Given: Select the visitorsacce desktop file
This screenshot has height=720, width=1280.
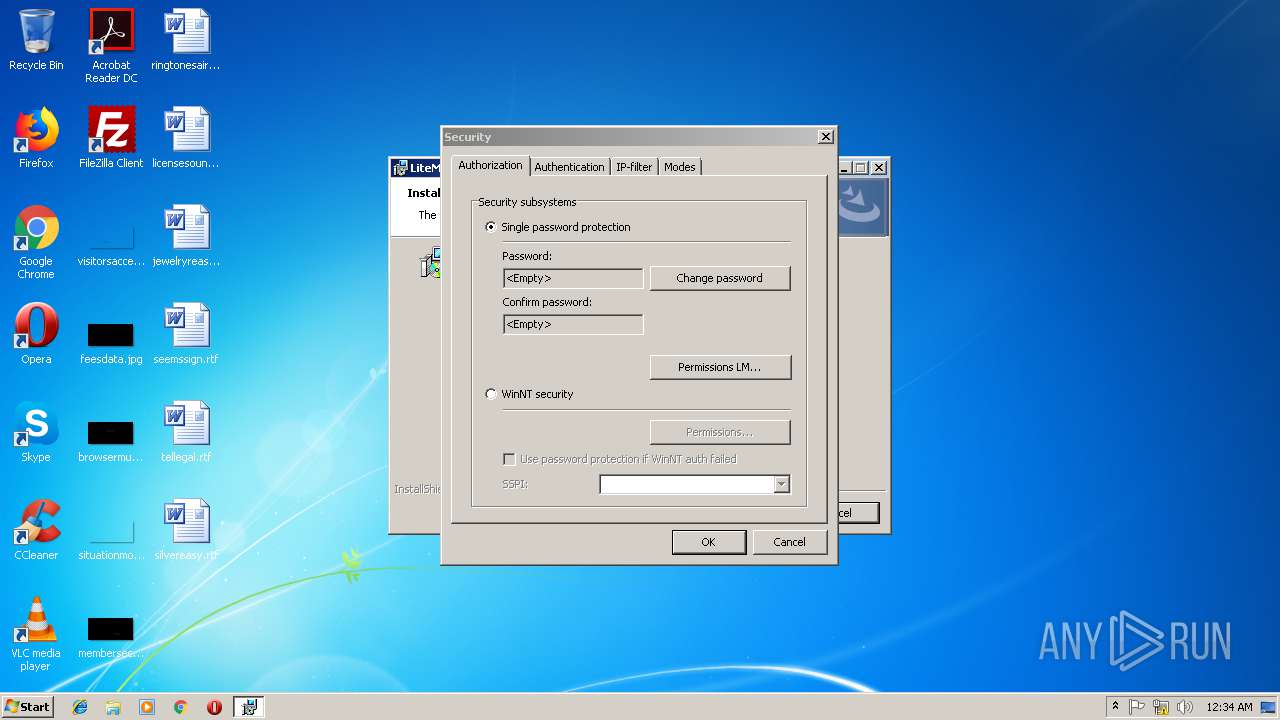Looking at the screenshot, I should coord(111,242).
